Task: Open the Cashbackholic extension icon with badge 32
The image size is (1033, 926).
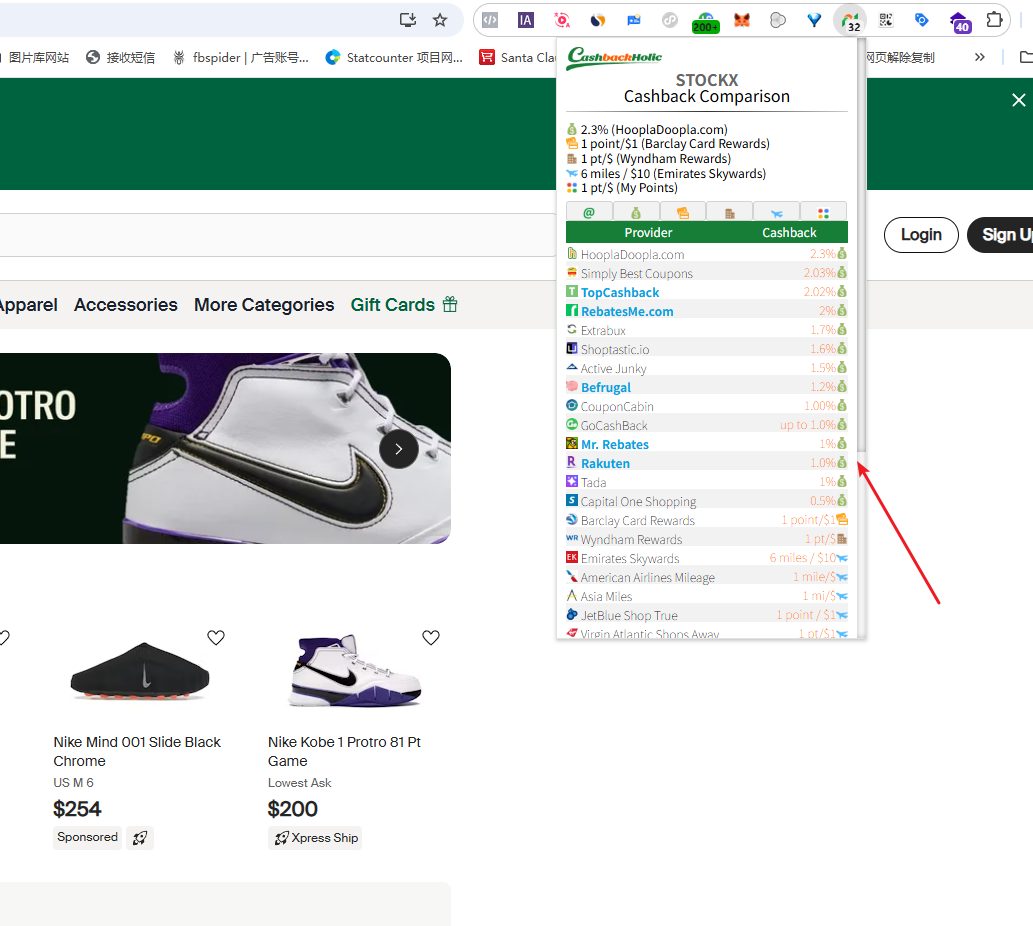Action: pyautogui.click(x=850, y=20)
